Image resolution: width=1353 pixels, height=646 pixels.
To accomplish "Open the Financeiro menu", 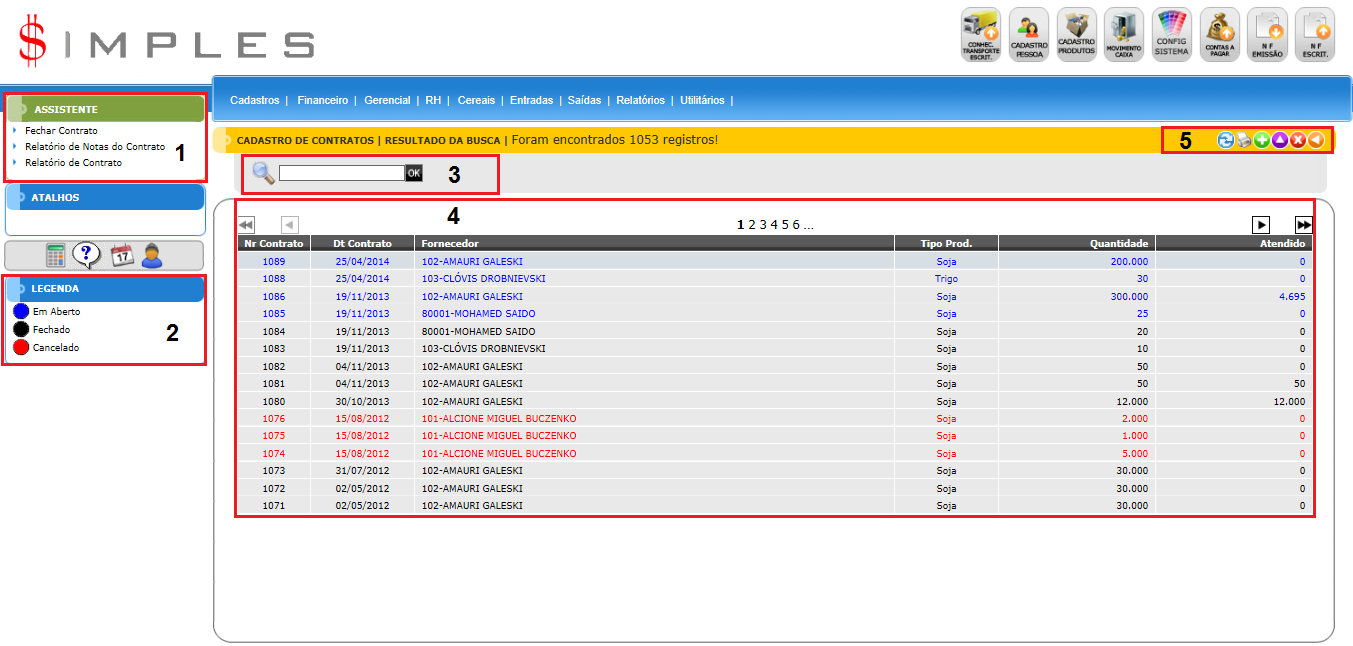I will 322,101.
